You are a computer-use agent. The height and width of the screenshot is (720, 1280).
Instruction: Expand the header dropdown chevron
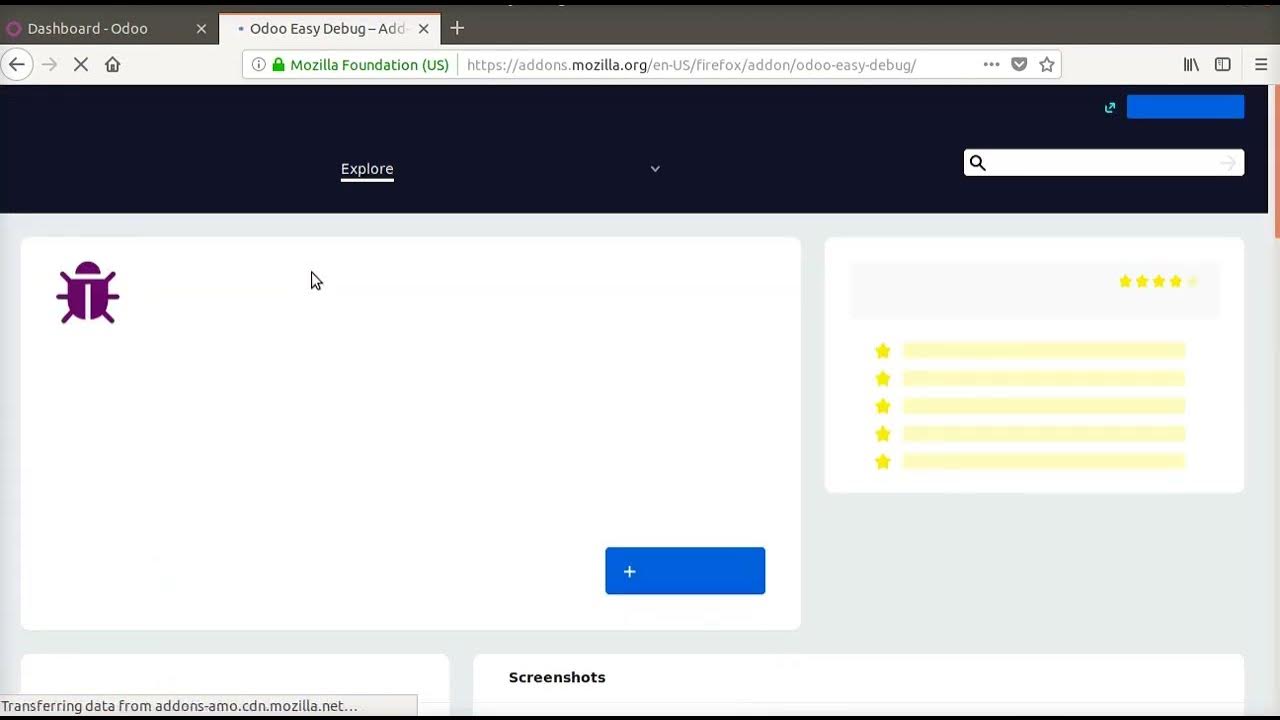click(x=655, y=169)
